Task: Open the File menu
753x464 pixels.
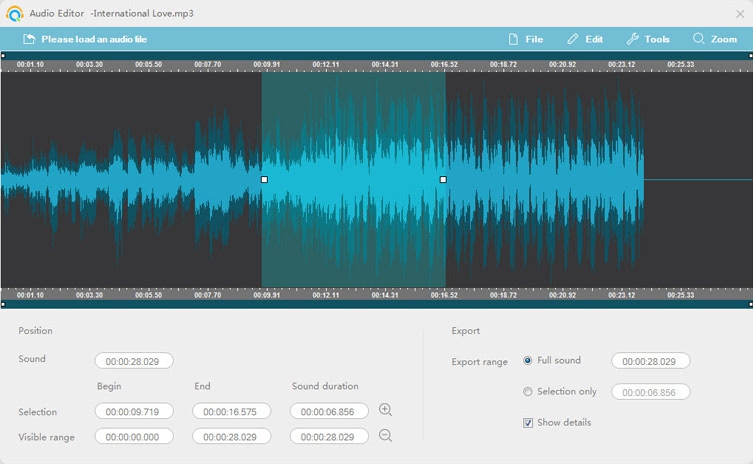Action: click(x=526, y=39)
